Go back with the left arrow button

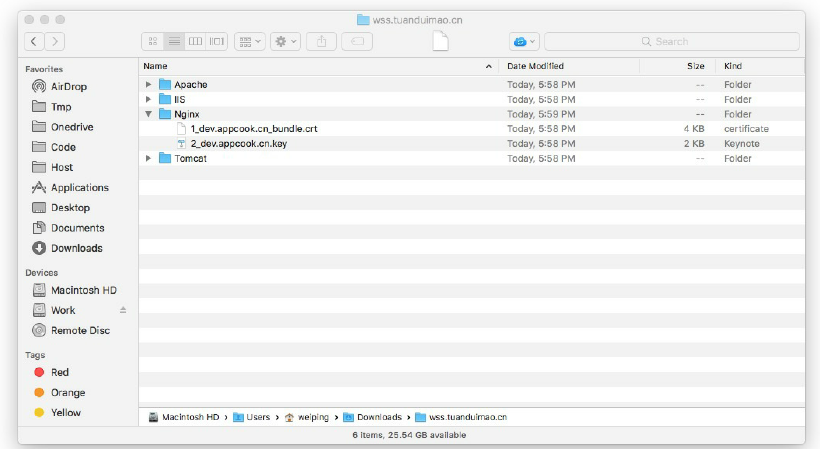pos(34,41)
